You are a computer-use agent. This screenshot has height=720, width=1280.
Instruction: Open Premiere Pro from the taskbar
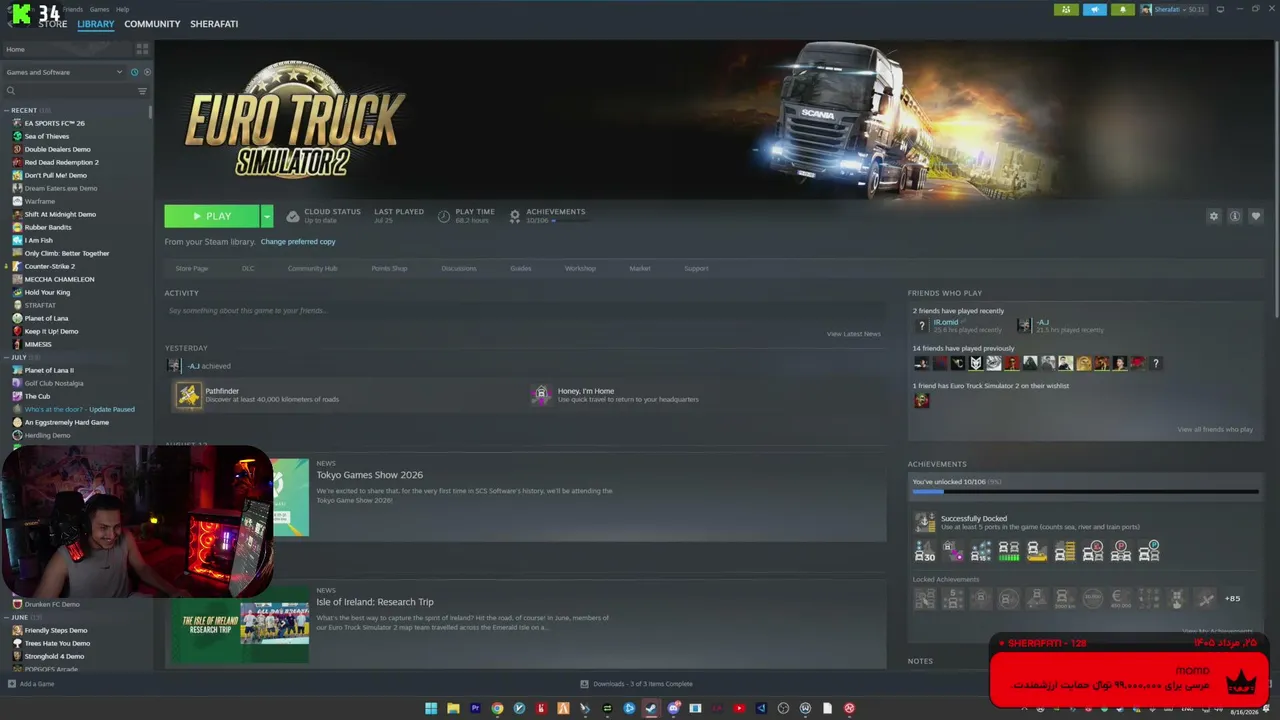tap(475, 709)
